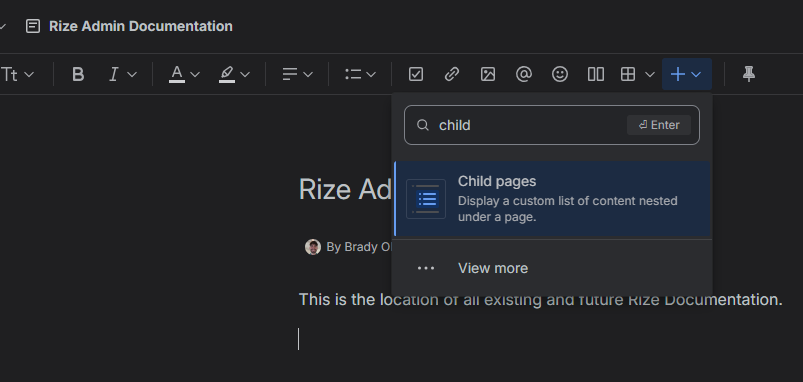Pin the toolbar with pushpin icon
The width and height of the screenshot is (803, 382).
[749, 75]
